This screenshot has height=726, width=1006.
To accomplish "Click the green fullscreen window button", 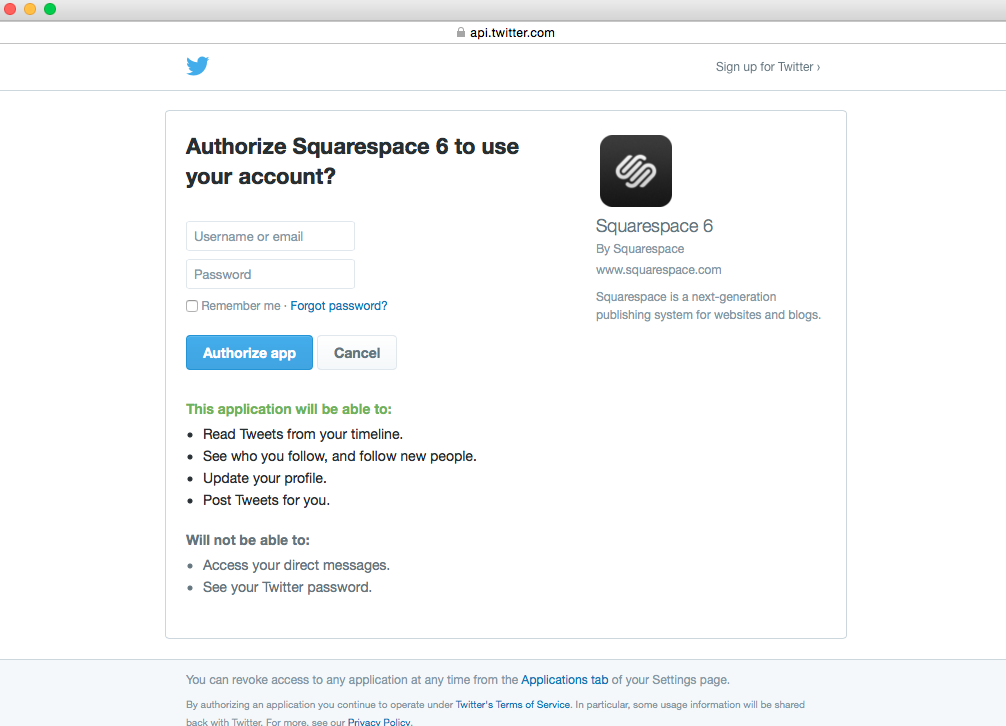I will point(50,9).
